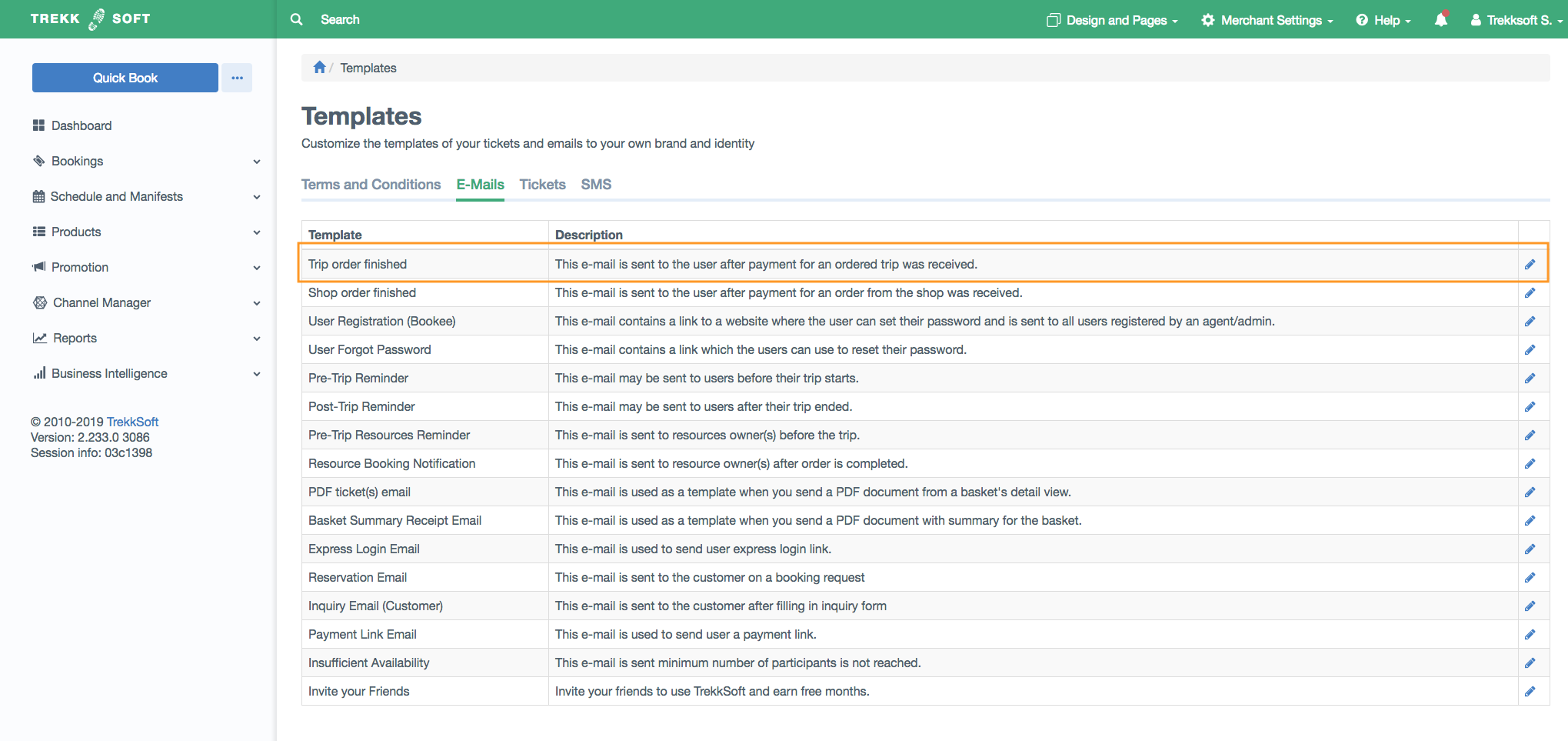Click the Business Intelligence bars icon
This screenshot has width=1568, height=741.
coord(39,373)
